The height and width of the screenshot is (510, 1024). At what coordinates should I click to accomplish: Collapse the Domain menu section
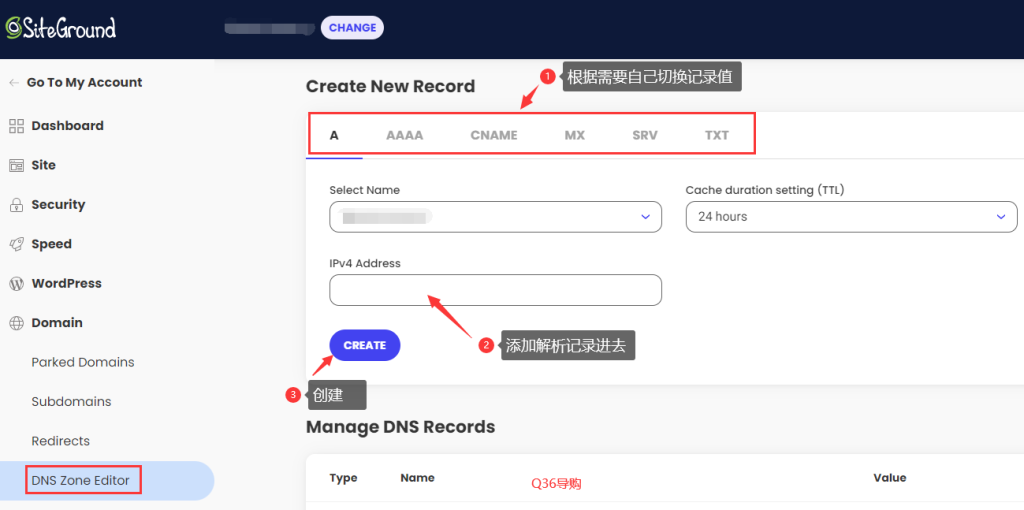[x=57, y=323]
